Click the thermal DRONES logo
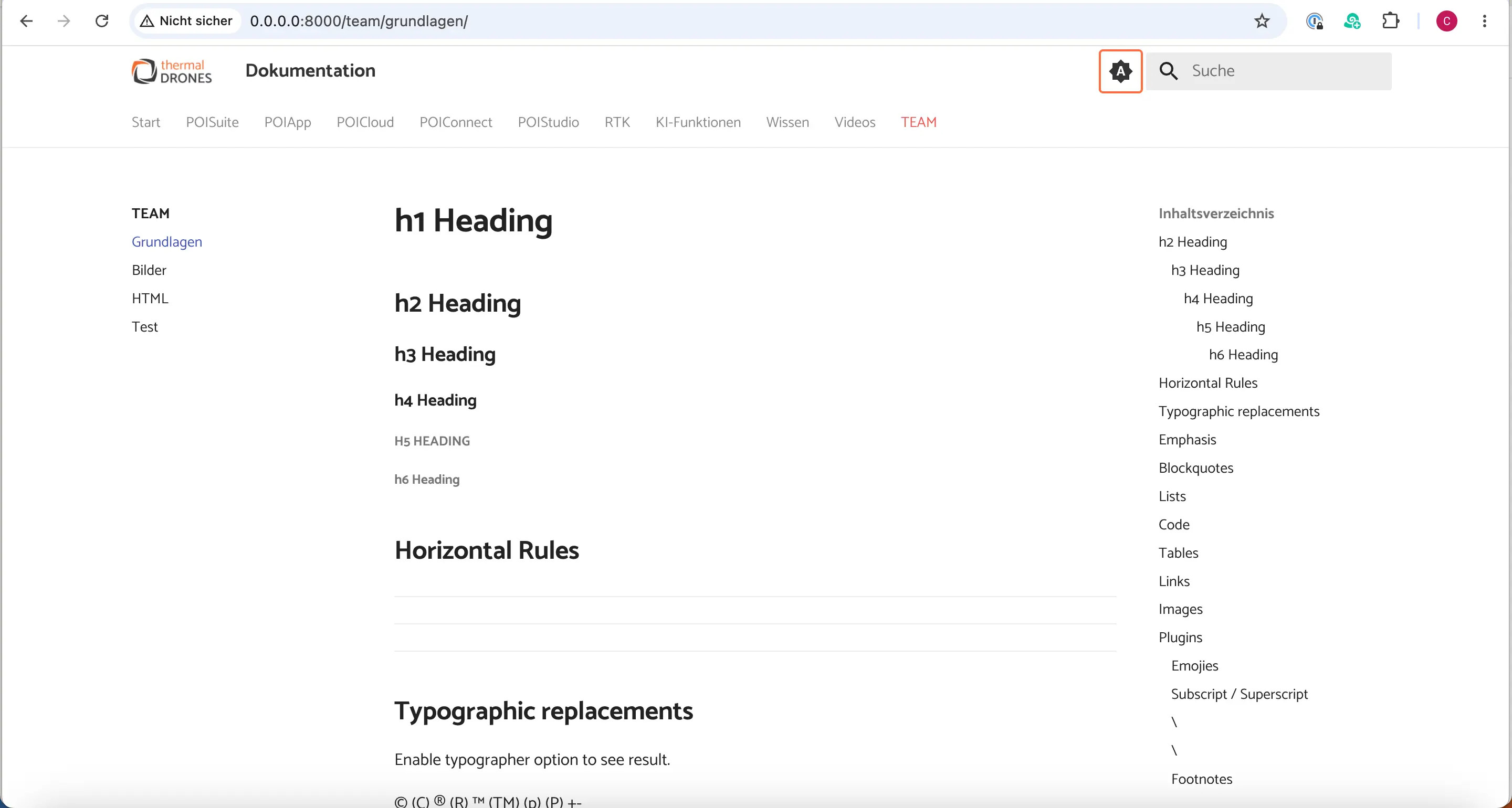The image size is (1512, 808). pyautogui.click(x=171, y=71)
